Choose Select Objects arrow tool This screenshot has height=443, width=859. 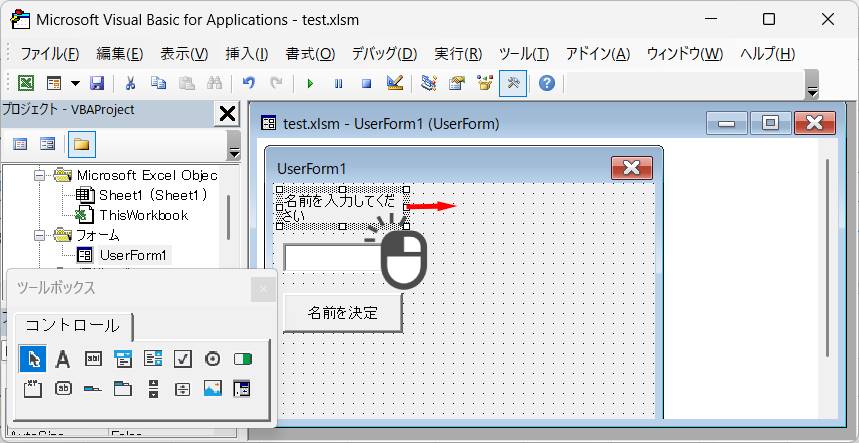33,359
